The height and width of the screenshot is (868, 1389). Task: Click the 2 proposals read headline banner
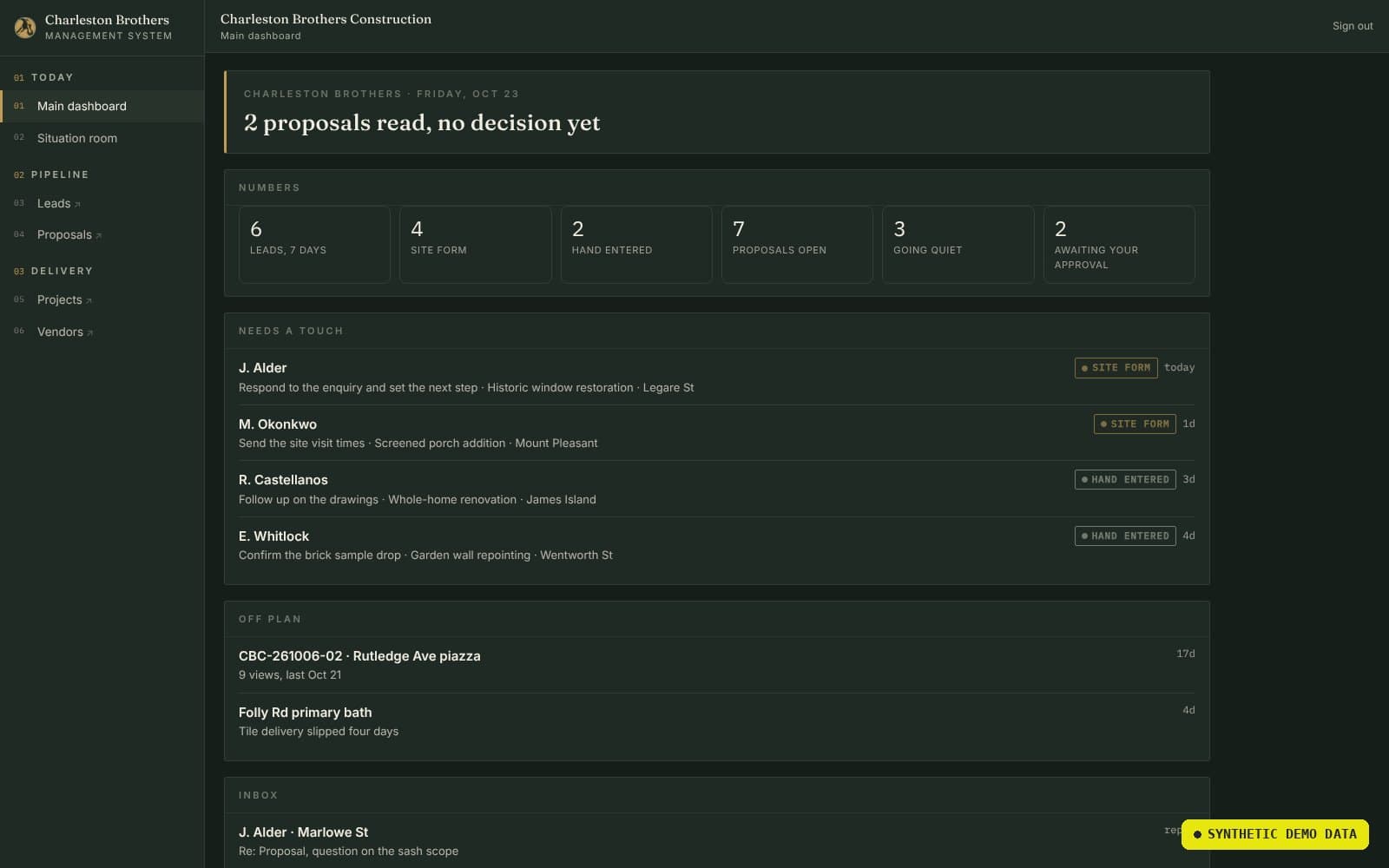[x=716, y=112]
